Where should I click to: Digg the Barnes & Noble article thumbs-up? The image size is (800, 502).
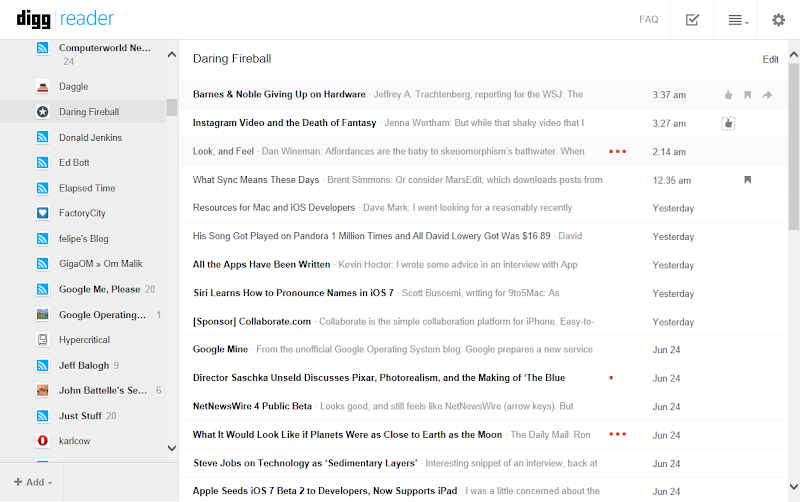(x=728, y=95)
